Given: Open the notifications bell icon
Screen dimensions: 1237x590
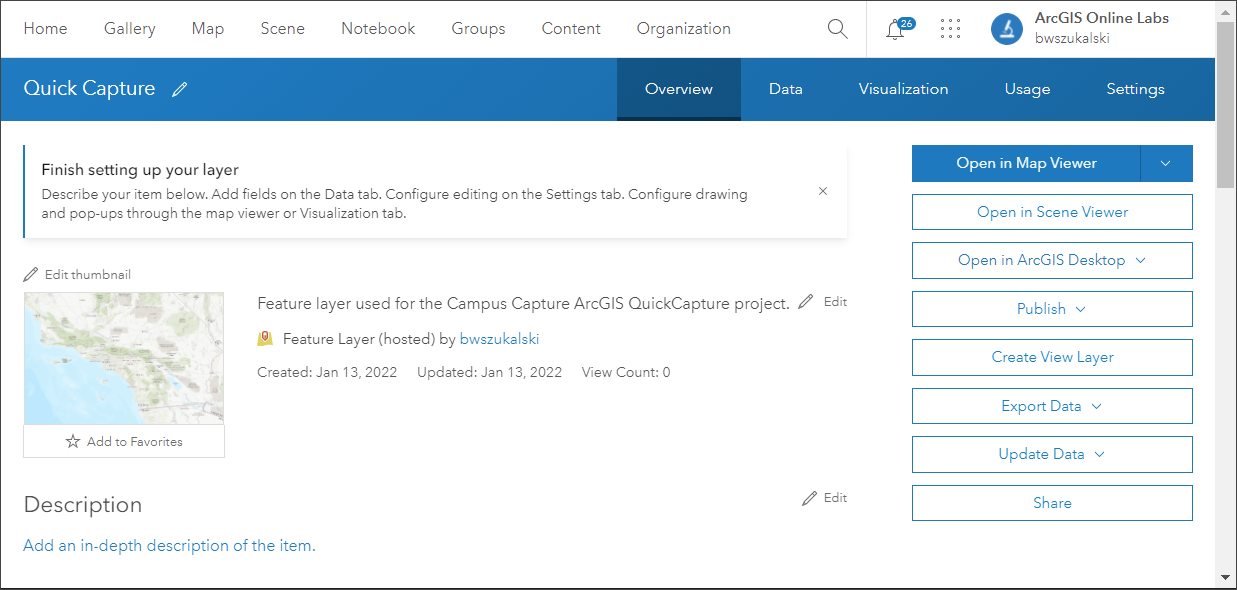Looking at the screenshot, I should tap(896, 30).
